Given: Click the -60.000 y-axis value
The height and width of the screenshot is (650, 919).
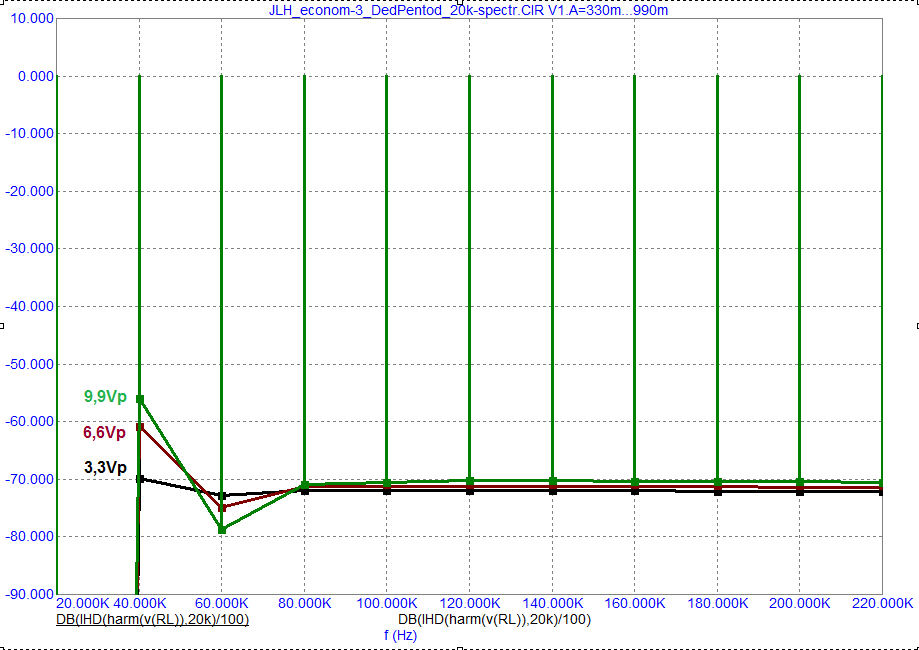Looking at the screenshot, I should point(30,421).
